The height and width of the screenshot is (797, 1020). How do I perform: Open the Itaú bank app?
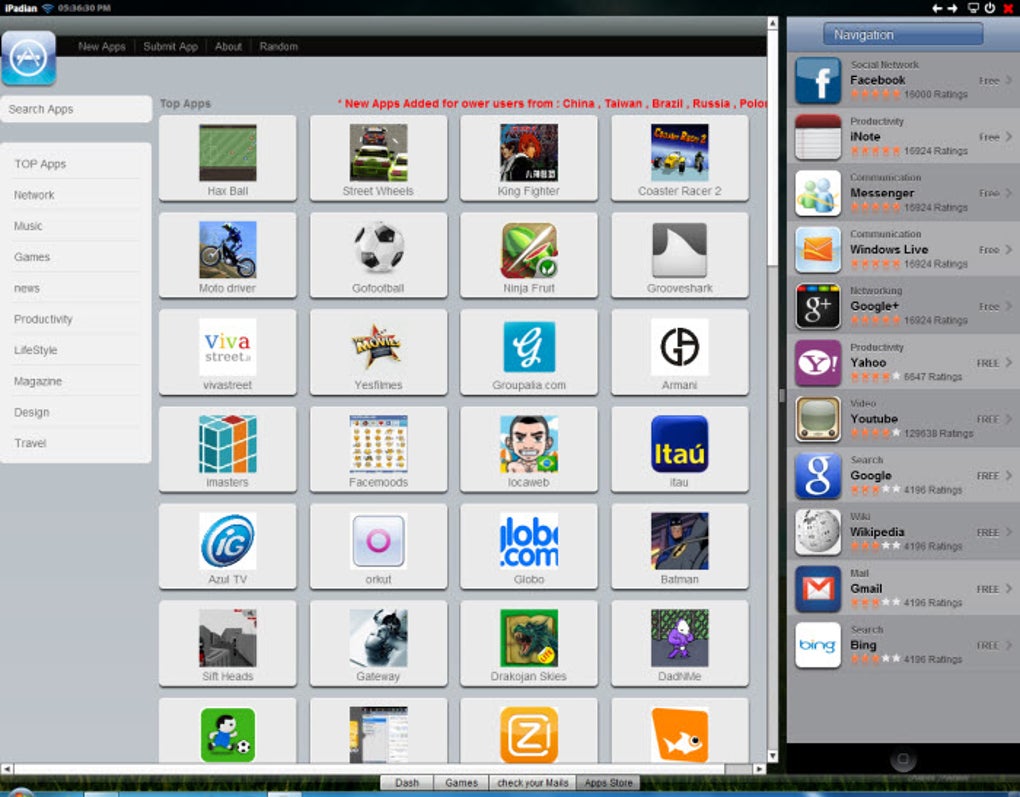click(x=680, y=449)
